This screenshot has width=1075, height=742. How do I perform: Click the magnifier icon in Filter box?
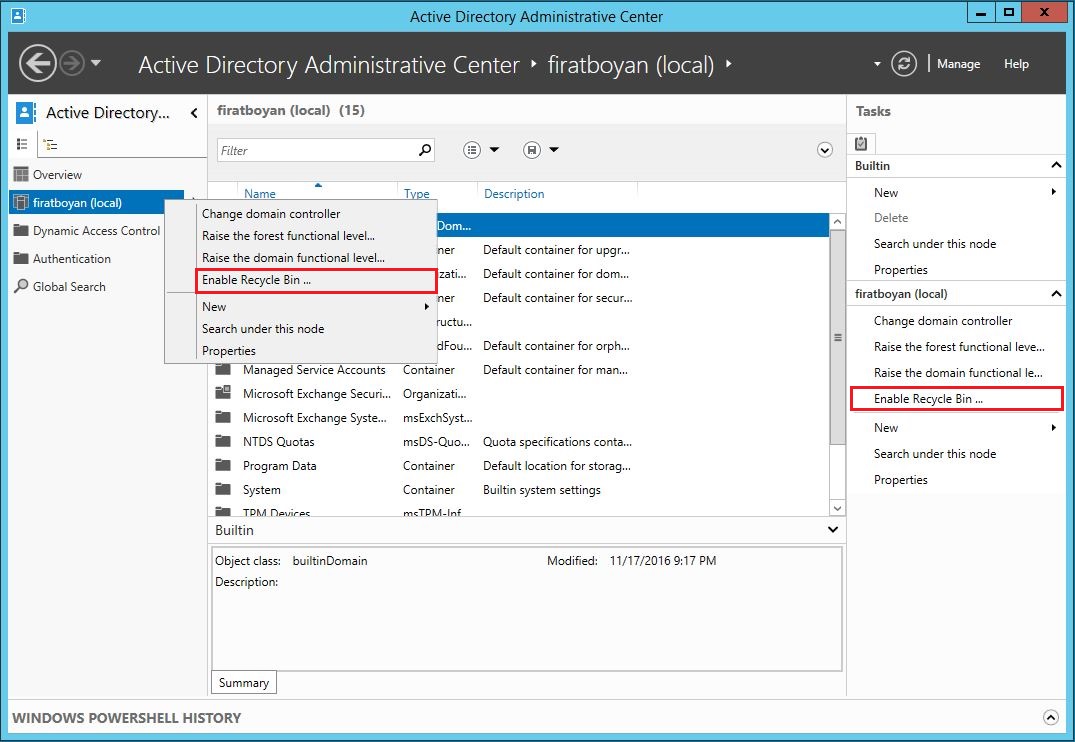pyautogui.click(x=425, y=149)
